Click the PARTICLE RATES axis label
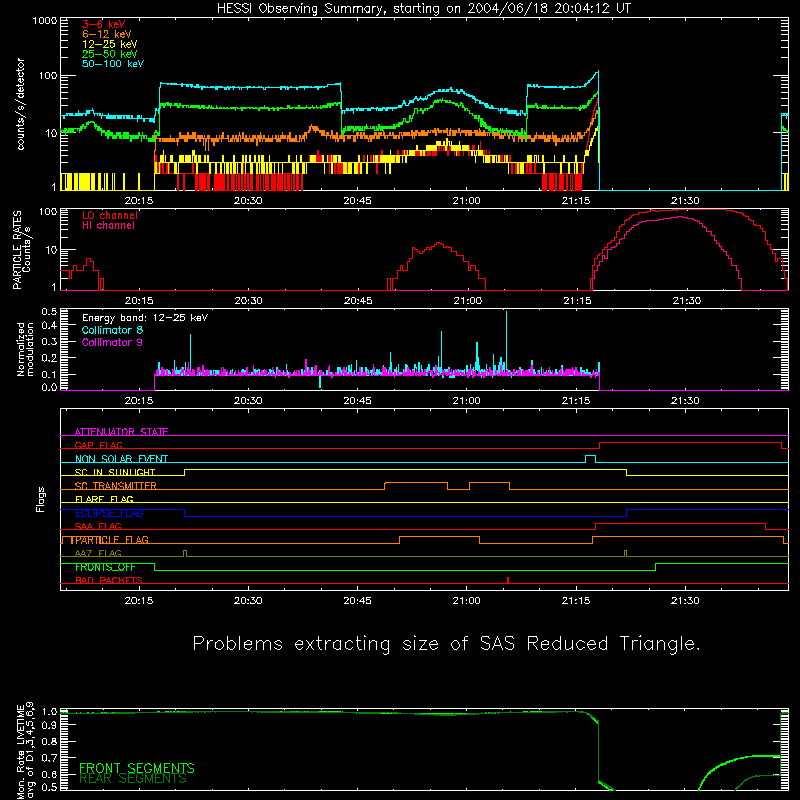 [21, 250]
